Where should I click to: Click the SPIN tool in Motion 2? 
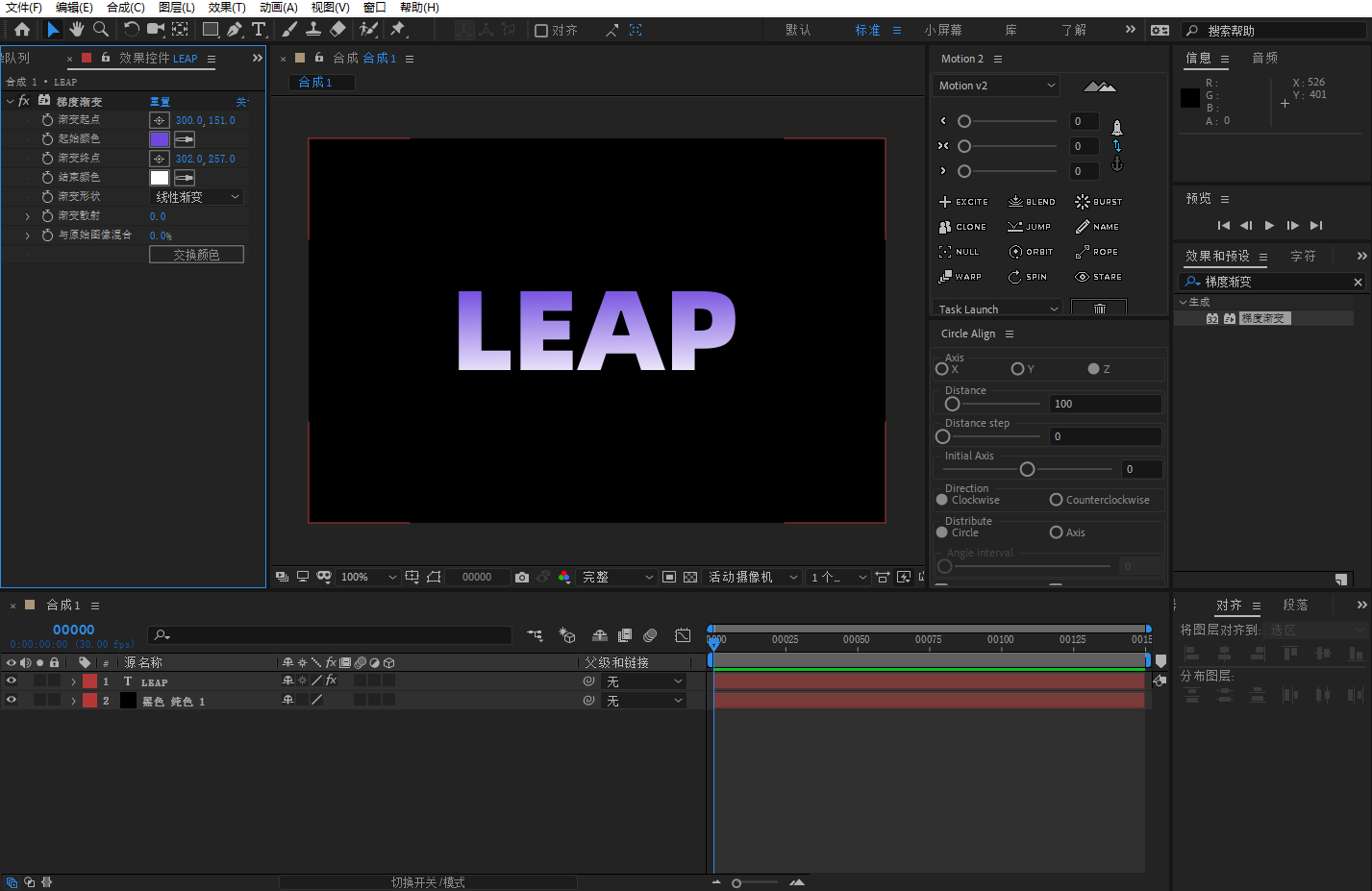pos(1028,277)
